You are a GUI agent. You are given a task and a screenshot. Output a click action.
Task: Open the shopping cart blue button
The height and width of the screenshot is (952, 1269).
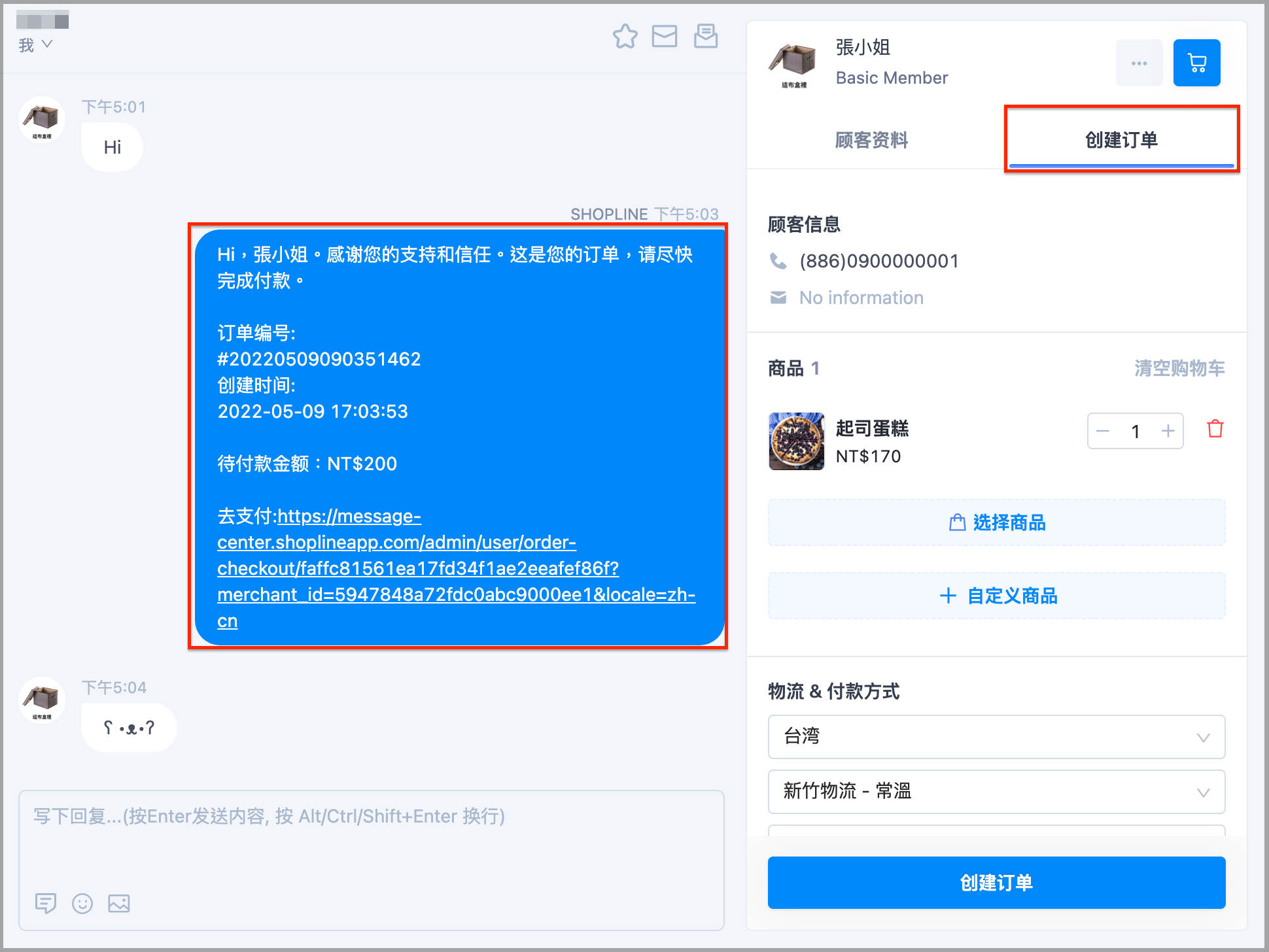(1196, 63)
